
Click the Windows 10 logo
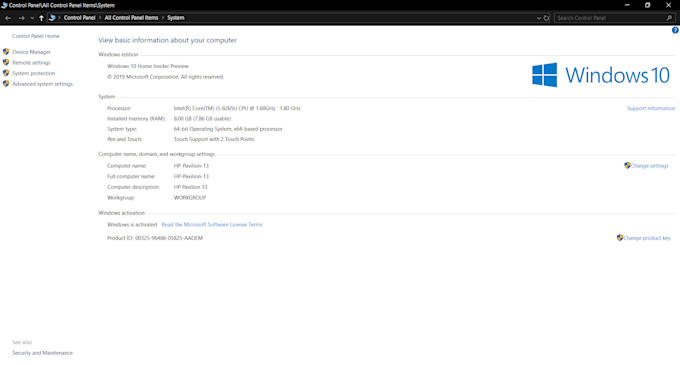[x=601, y=75]
